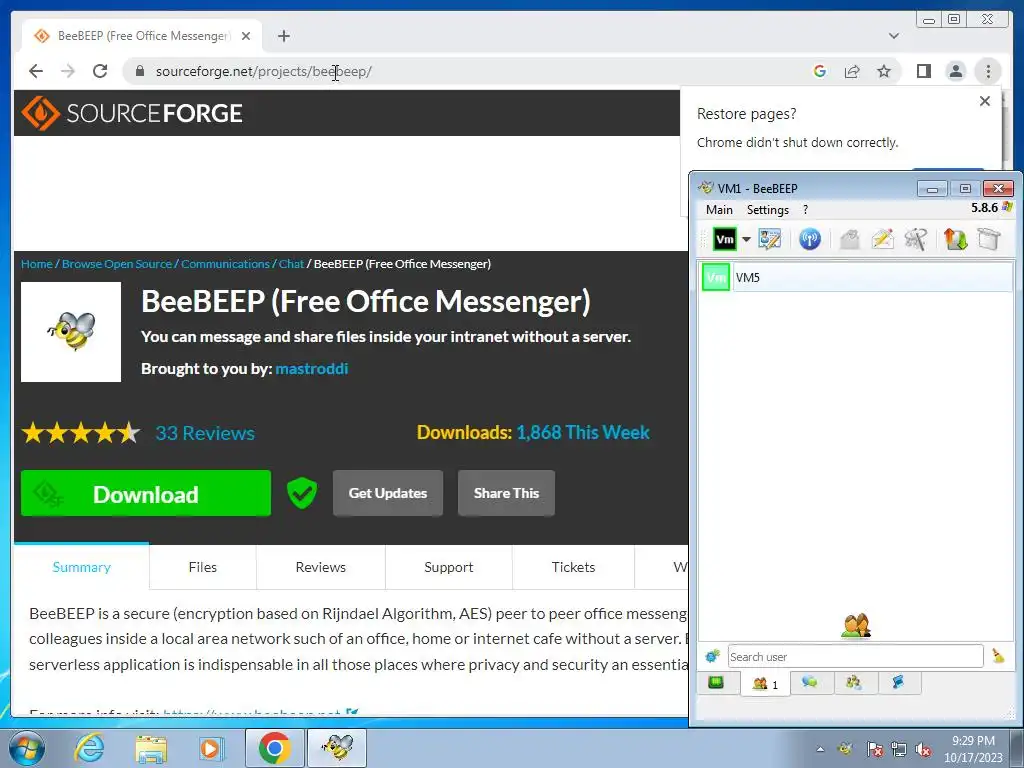Screen dimensions: 1024x768
Task: Switch to the blue saved chats tab
Action: coord(898,683)
